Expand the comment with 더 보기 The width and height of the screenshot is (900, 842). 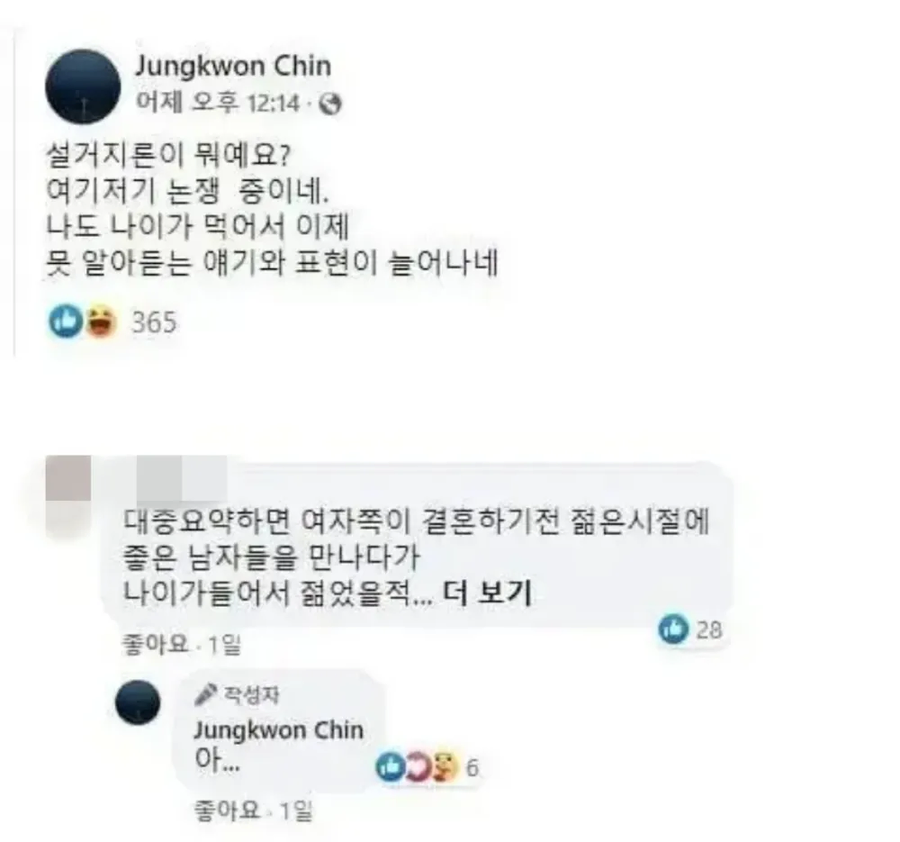tap(487, 594)
